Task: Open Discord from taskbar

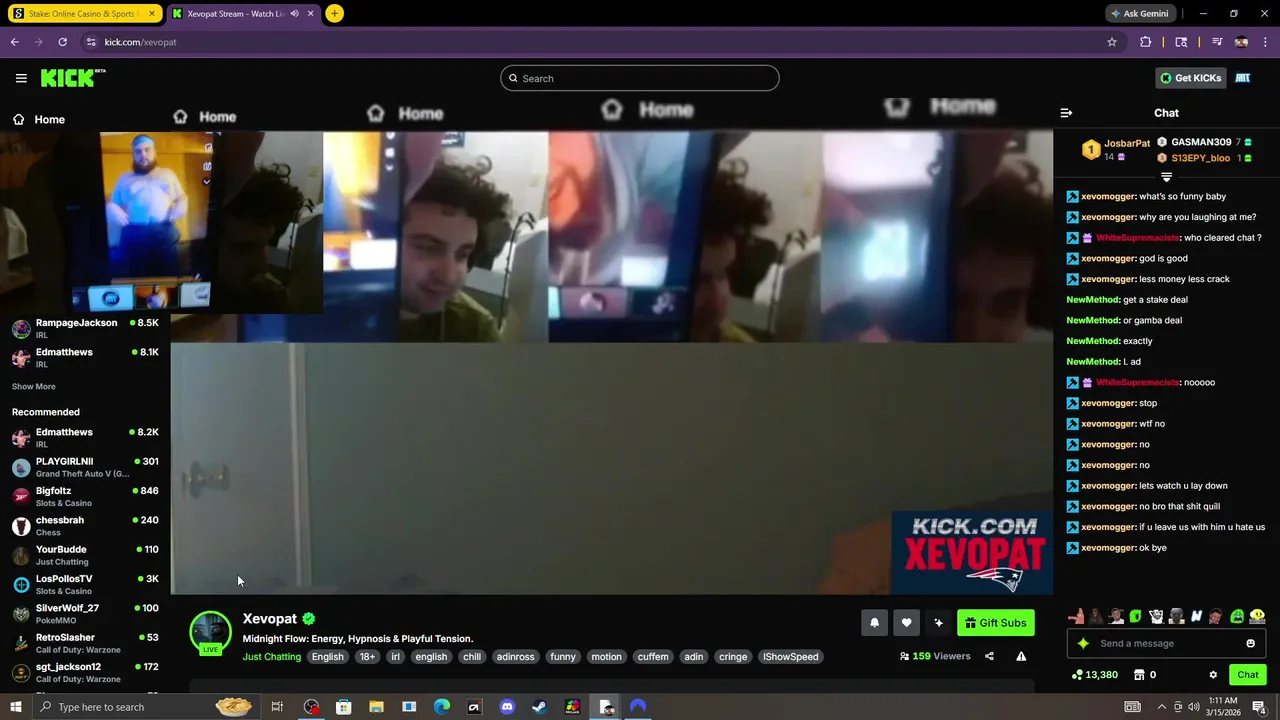Action: (x=507, y=707)
